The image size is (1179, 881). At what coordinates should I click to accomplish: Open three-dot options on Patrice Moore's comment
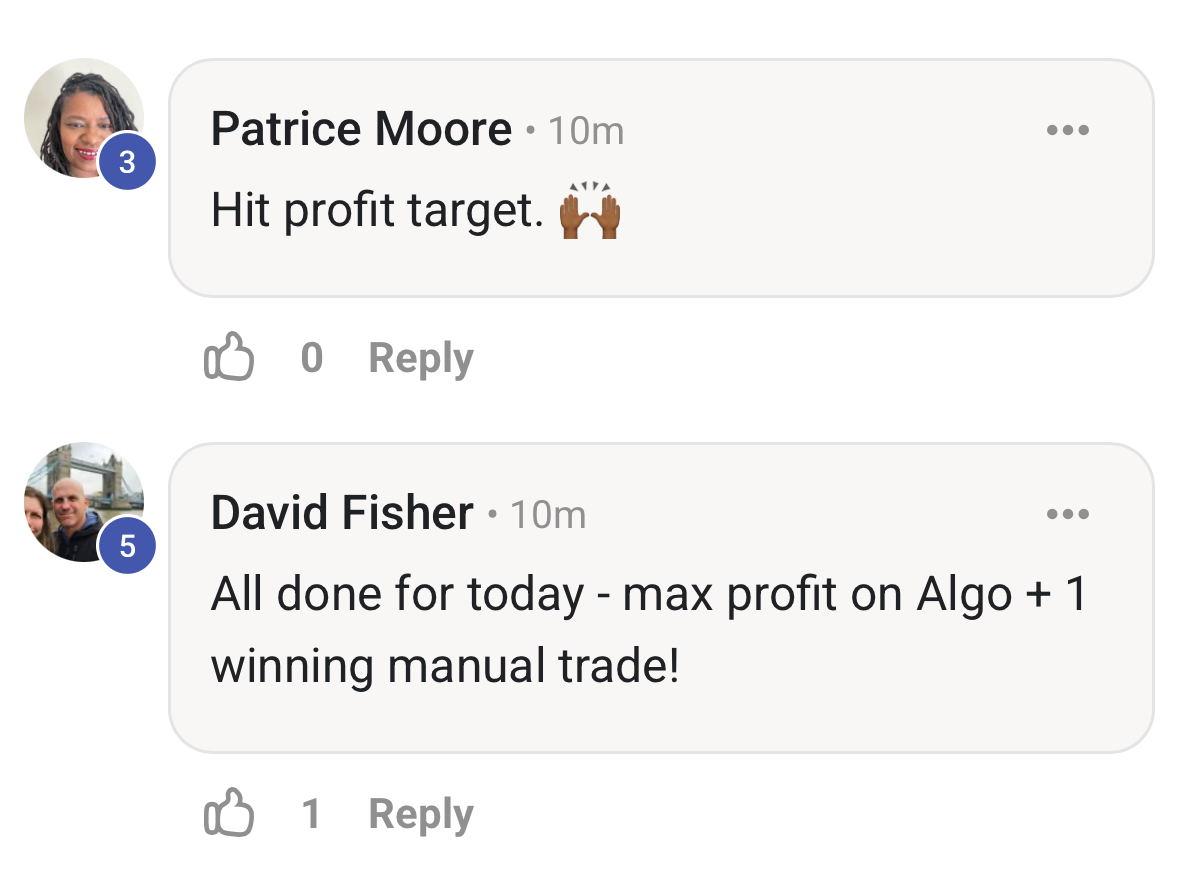[x=1068, y=130]
